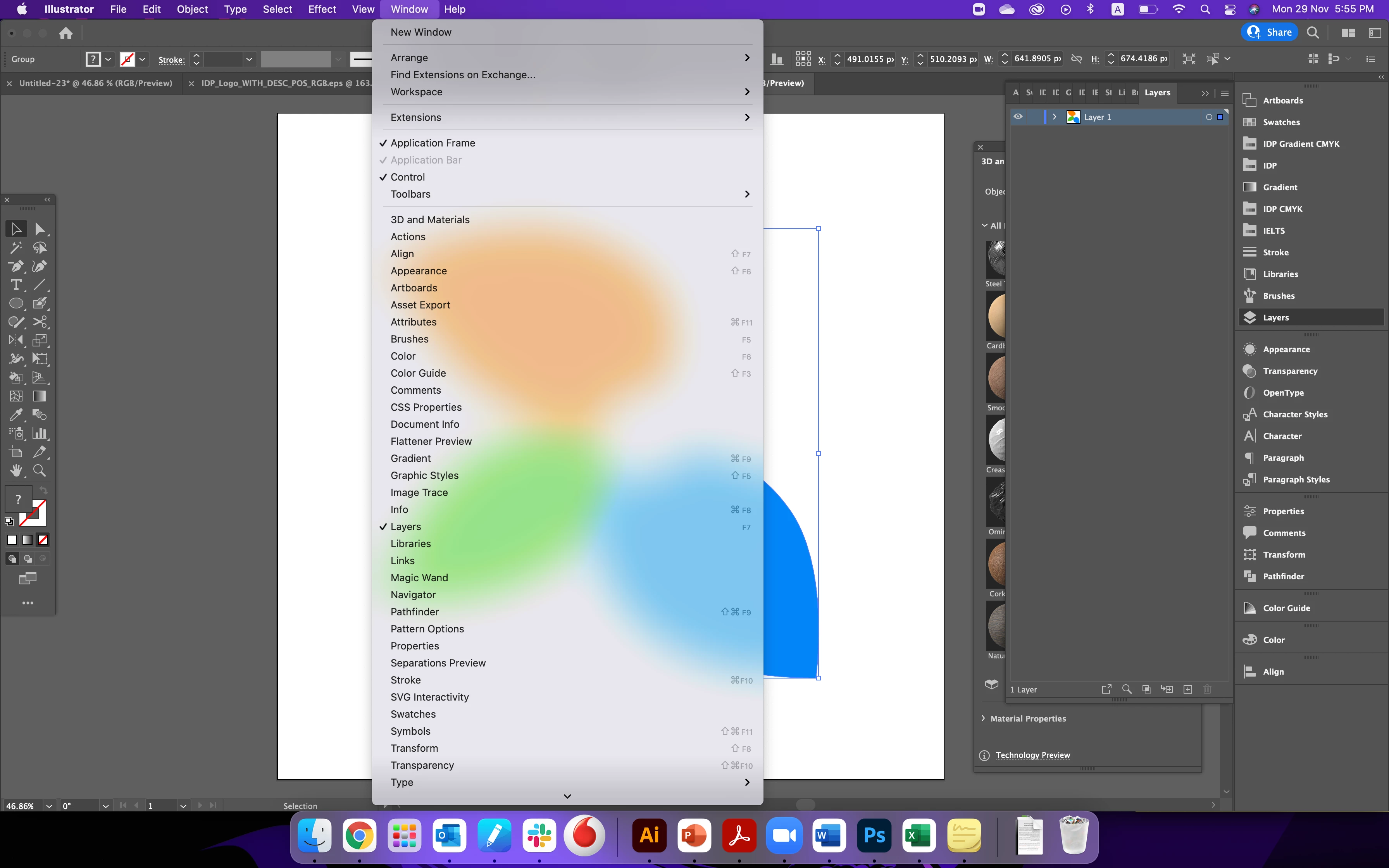Select the Zoom tool in toolbar
Image resolution: width=1389 pixels, height=868 pixels.
40,471
